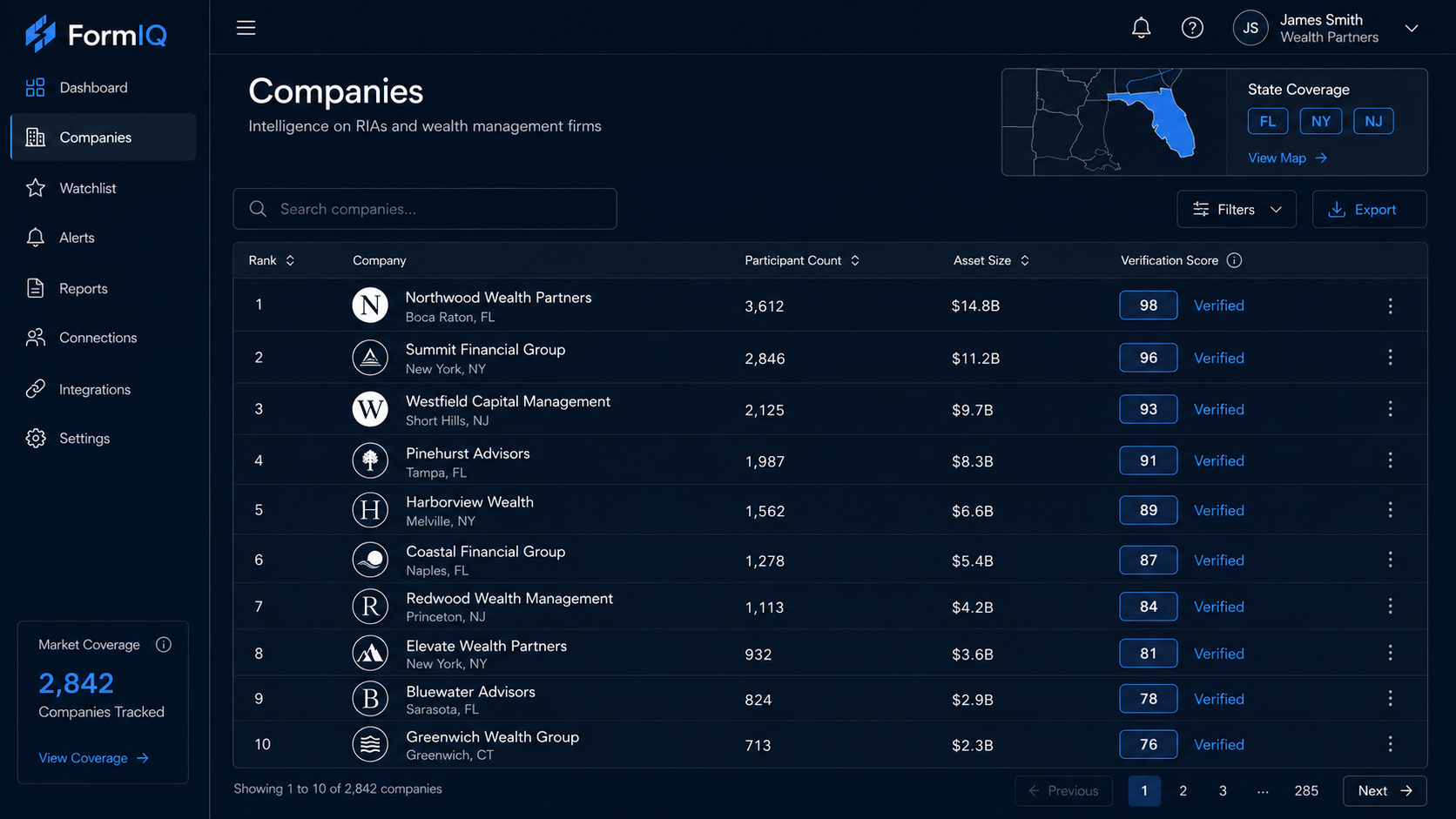
Task: Open row menu for Elevate Wealth Partners
Action: [1390, 653]
